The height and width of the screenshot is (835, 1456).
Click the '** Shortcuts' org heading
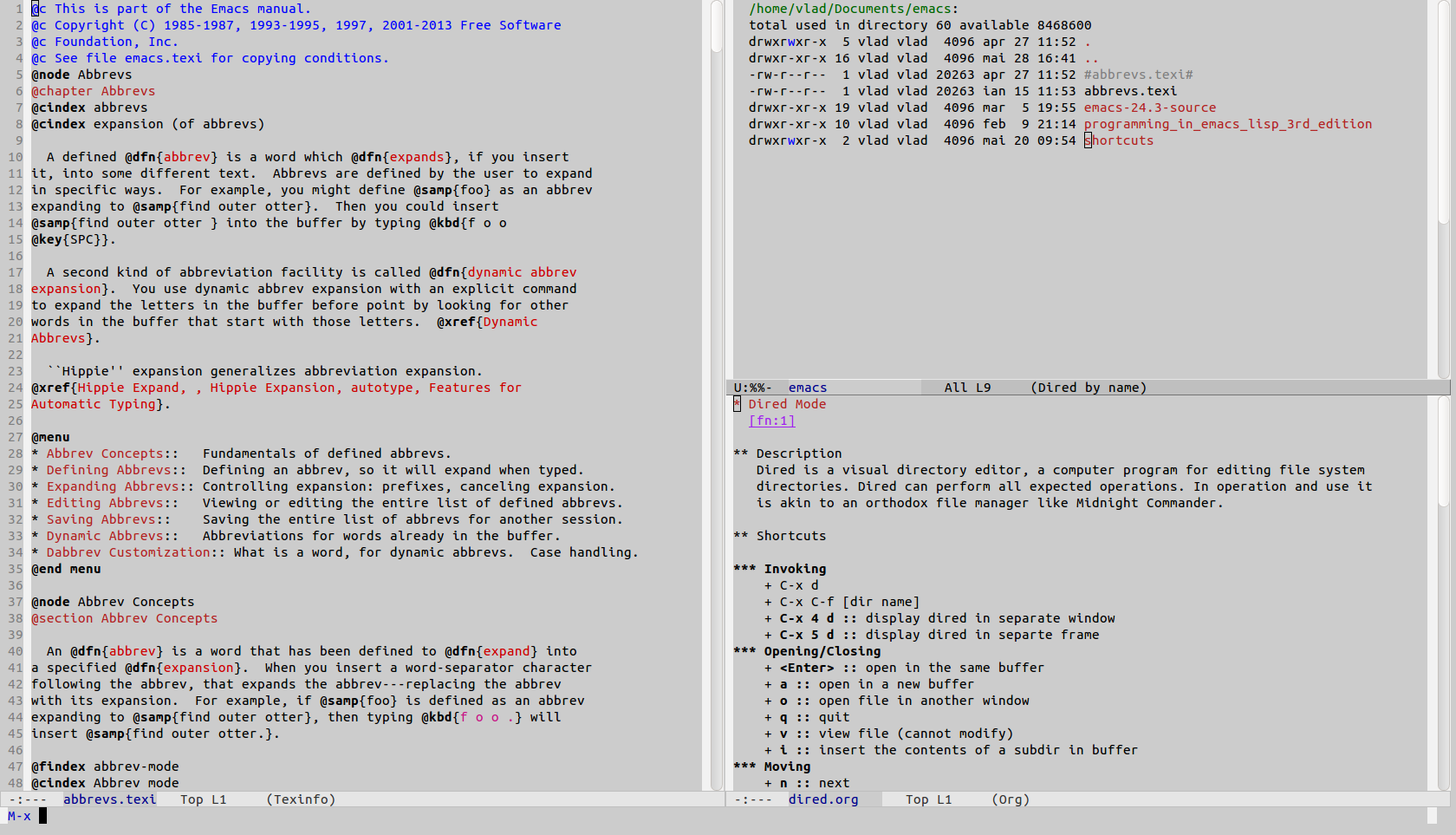coord(779,536)
